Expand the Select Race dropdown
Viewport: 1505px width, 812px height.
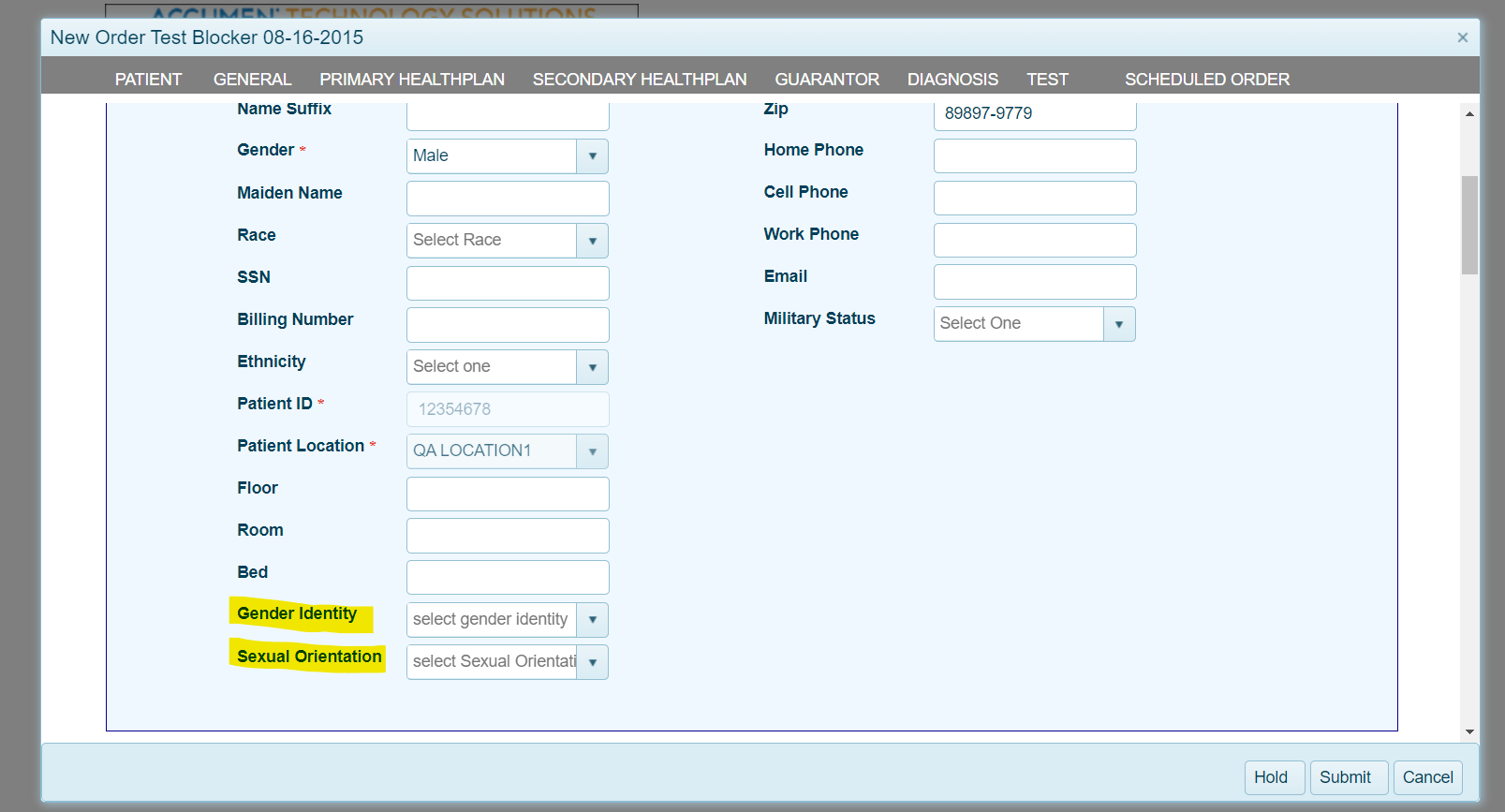point(592,241)
